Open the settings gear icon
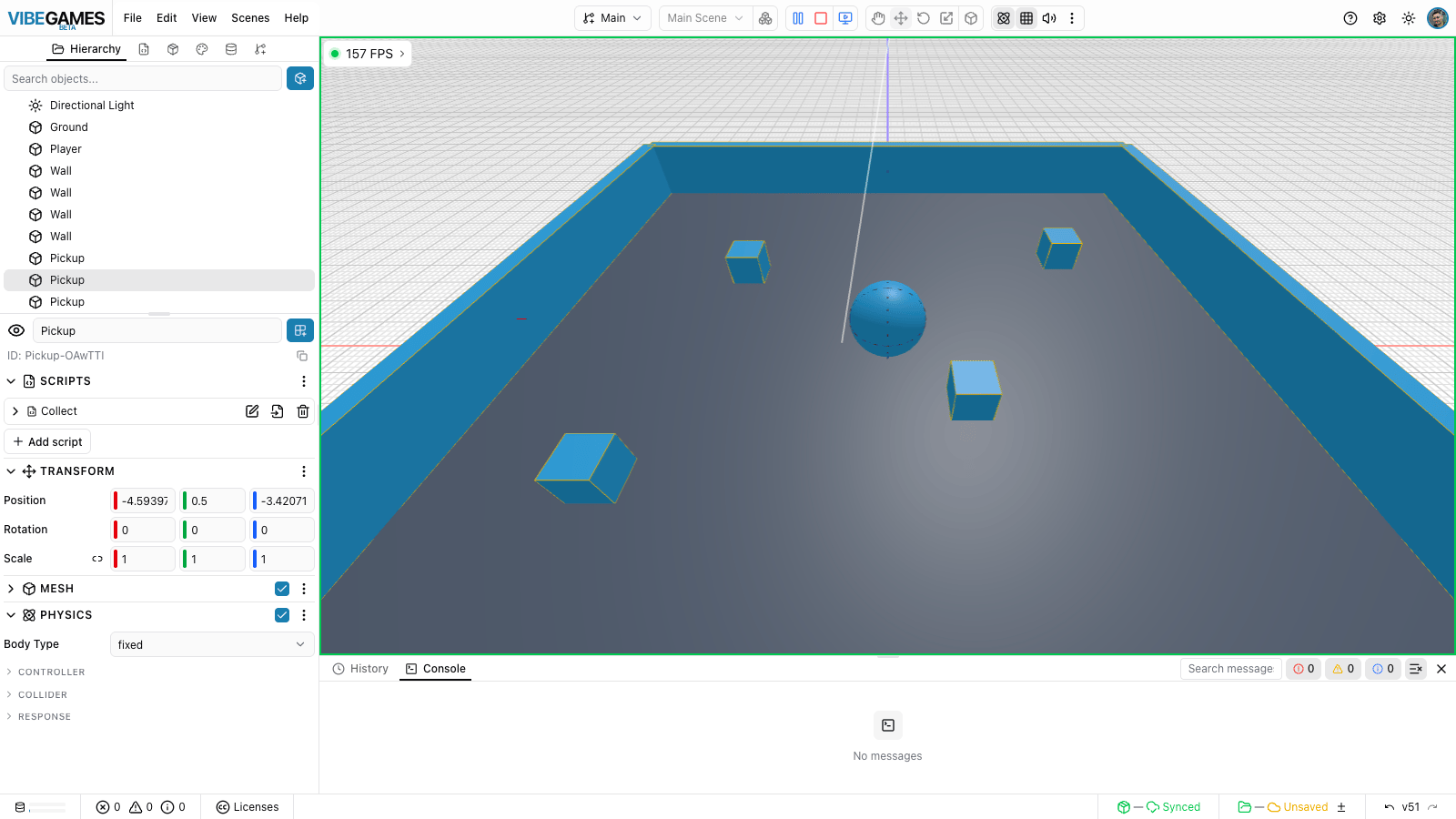1456x819 pixels. (x=1380, y=18)
